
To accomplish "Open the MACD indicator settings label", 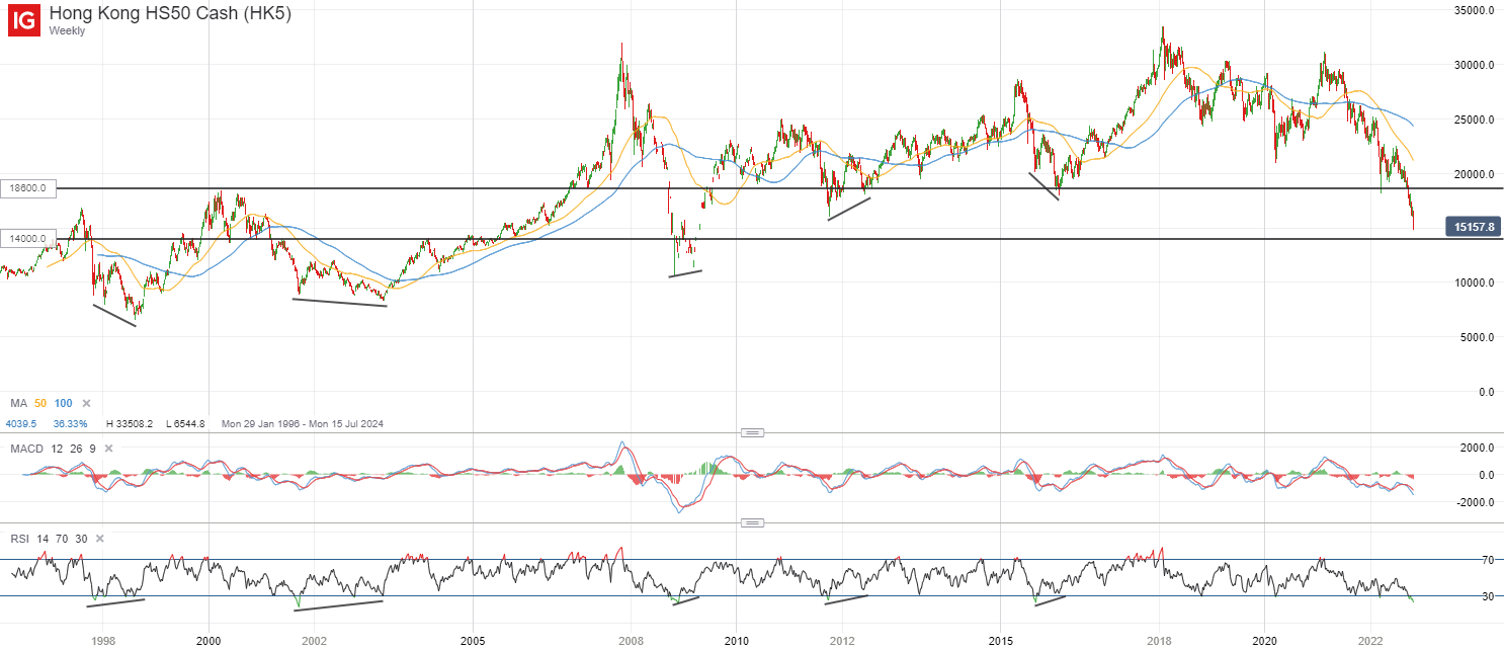I will pos(27,449).
